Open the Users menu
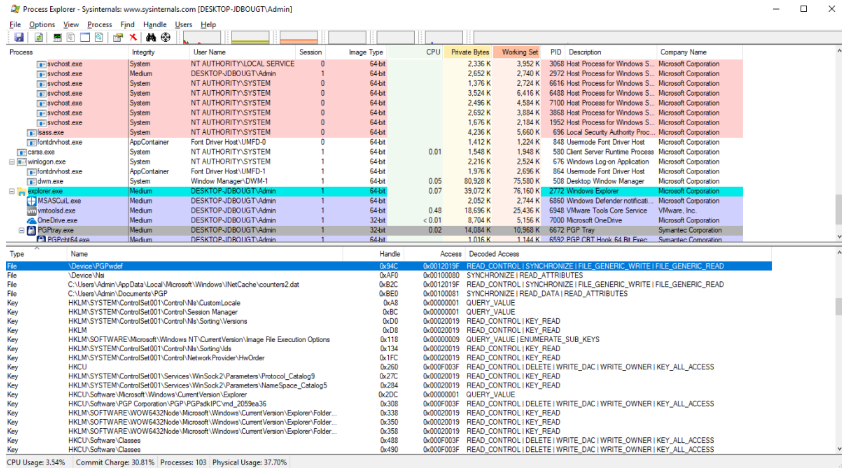The width and height of the screenshot is (842, 468). 183,23
